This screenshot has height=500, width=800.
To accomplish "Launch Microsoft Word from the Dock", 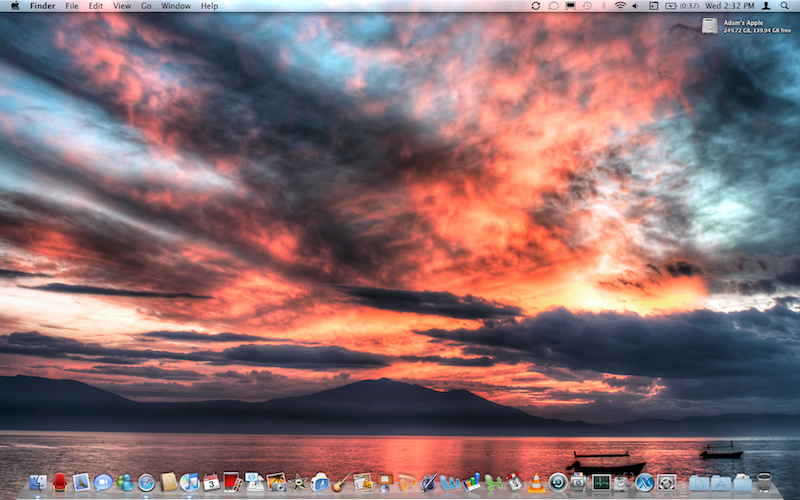I will [x=450, y=482].
